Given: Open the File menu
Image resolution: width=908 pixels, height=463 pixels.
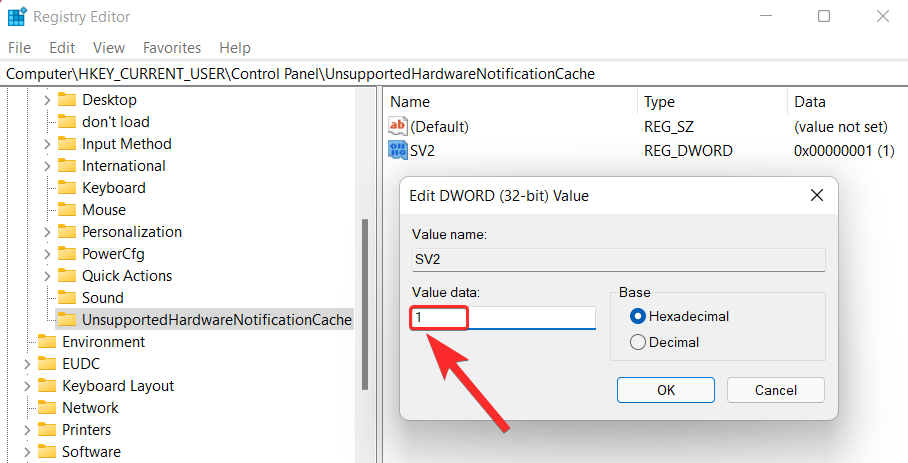Looking at the screenshot, I should [20, 47].
